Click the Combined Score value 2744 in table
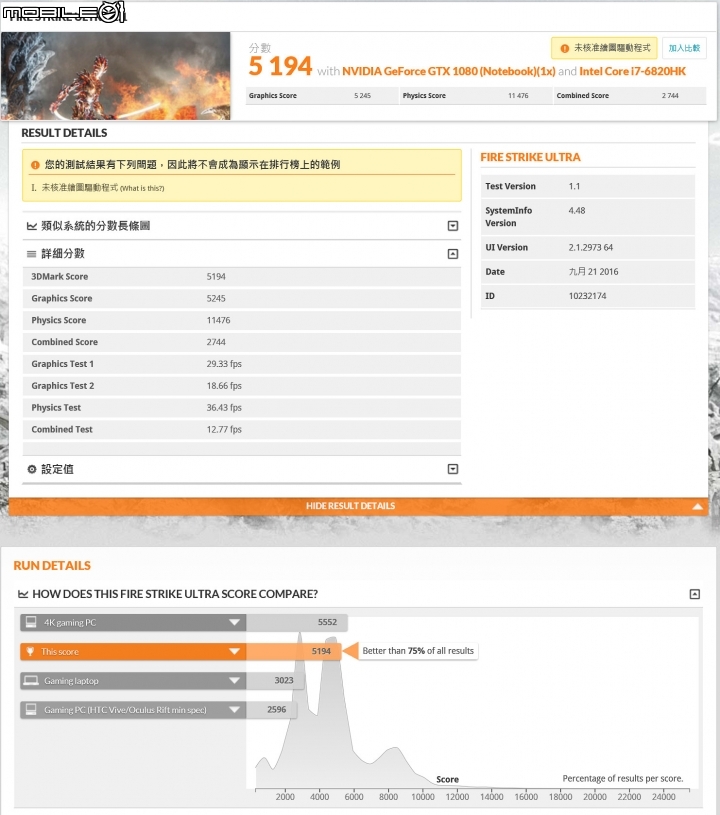The image size is (720, 815). [x=216, y=342]
